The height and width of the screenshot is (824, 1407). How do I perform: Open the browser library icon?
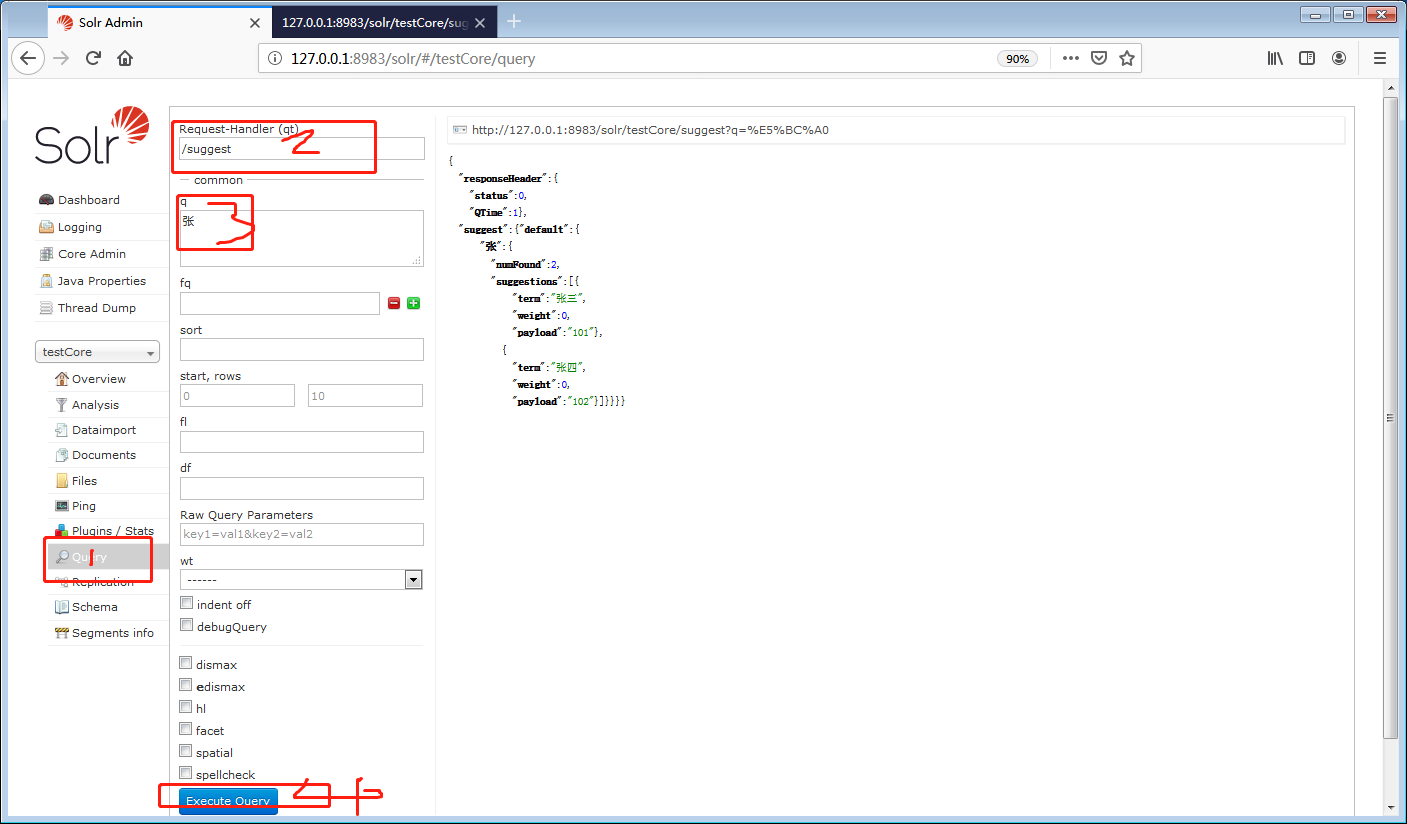[1275, 58]
